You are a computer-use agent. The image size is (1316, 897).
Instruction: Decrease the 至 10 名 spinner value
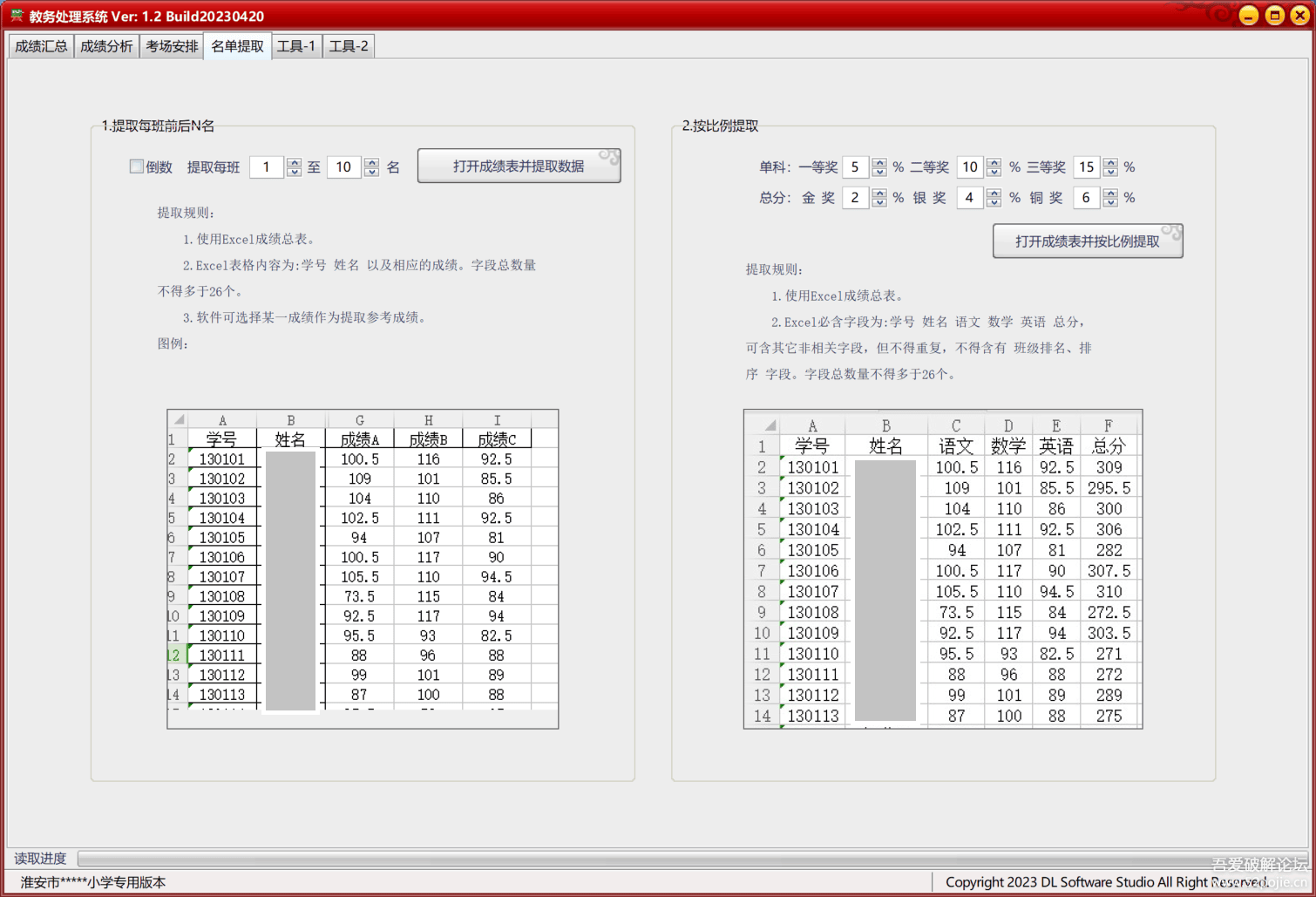371,172
